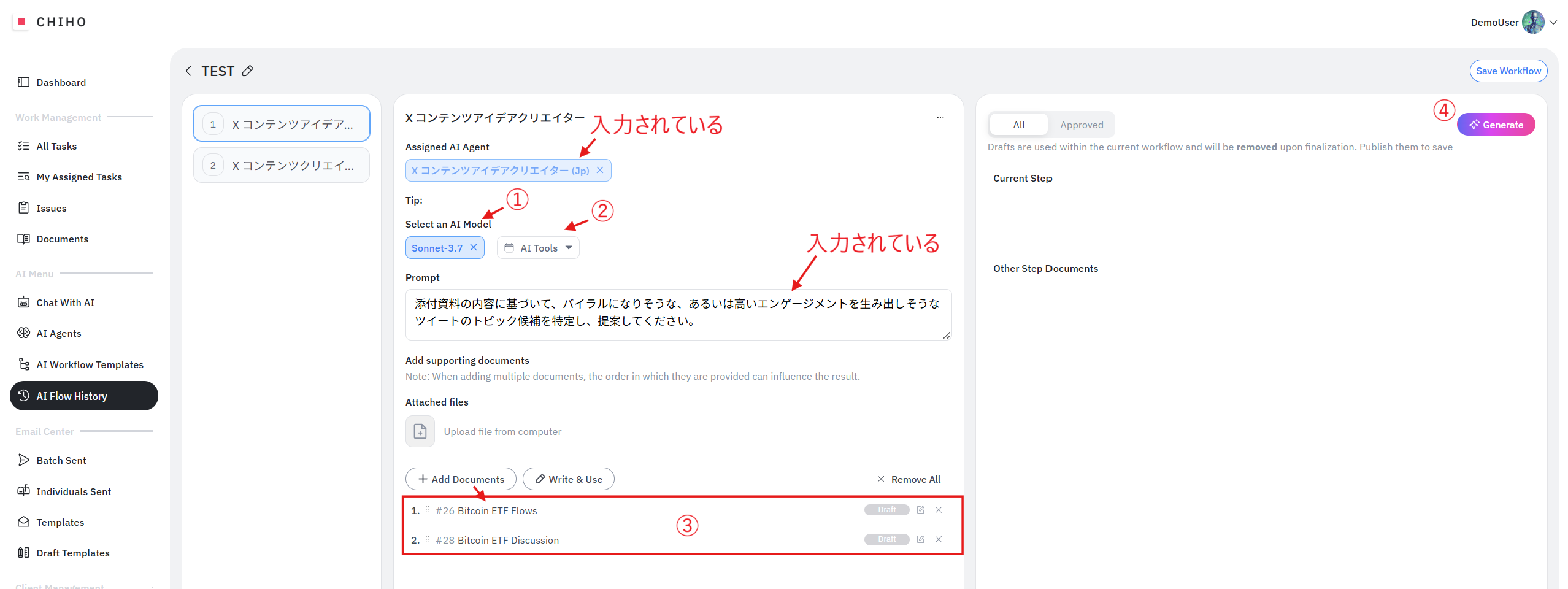Open the three-dot options menu for step

tap(940, 117)
